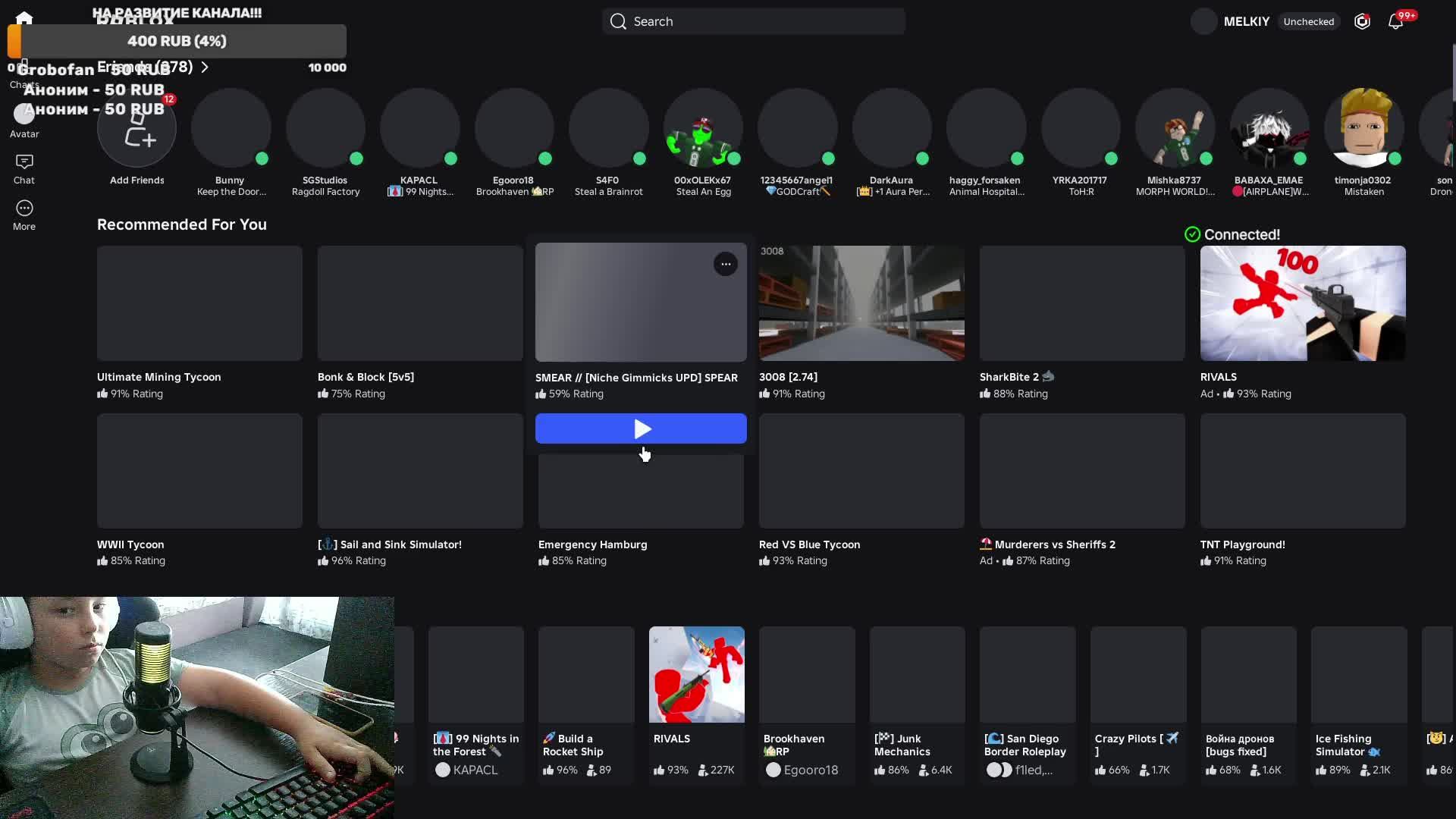Image resolution: width=1456 pixels, height=819 pixels.
Task: Open Война дронов [bugs fixed] card
Action: click(x=1249, y=704)
